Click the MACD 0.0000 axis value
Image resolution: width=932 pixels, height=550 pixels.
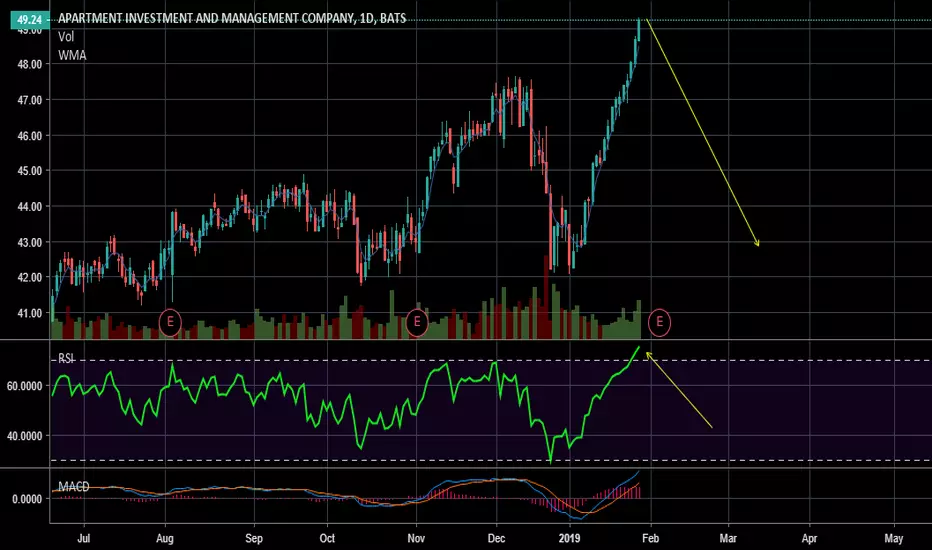point(27,499)
